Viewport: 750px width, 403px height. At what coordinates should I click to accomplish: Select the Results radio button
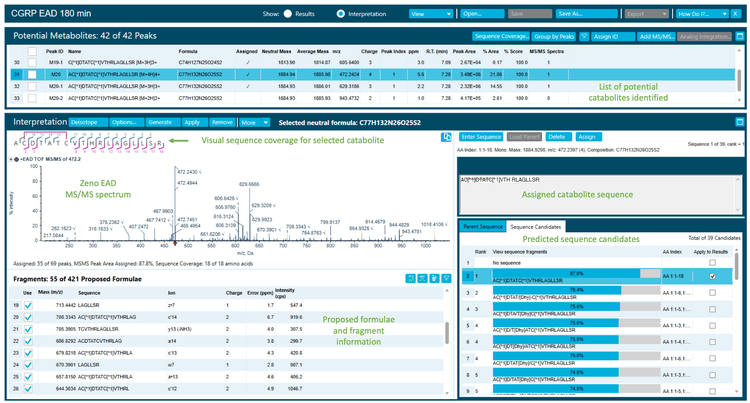click(289, 14)
